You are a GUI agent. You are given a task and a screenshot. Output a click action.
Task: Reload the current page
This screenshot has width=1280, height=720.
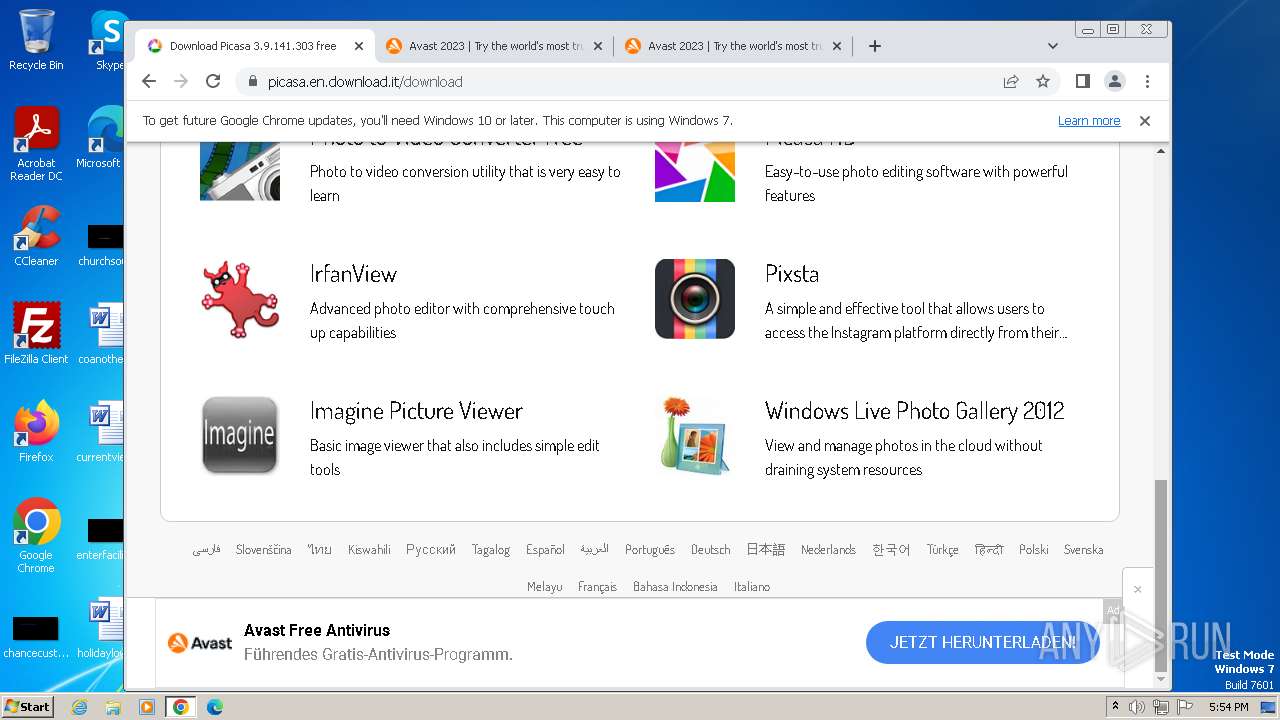(213, 81)
